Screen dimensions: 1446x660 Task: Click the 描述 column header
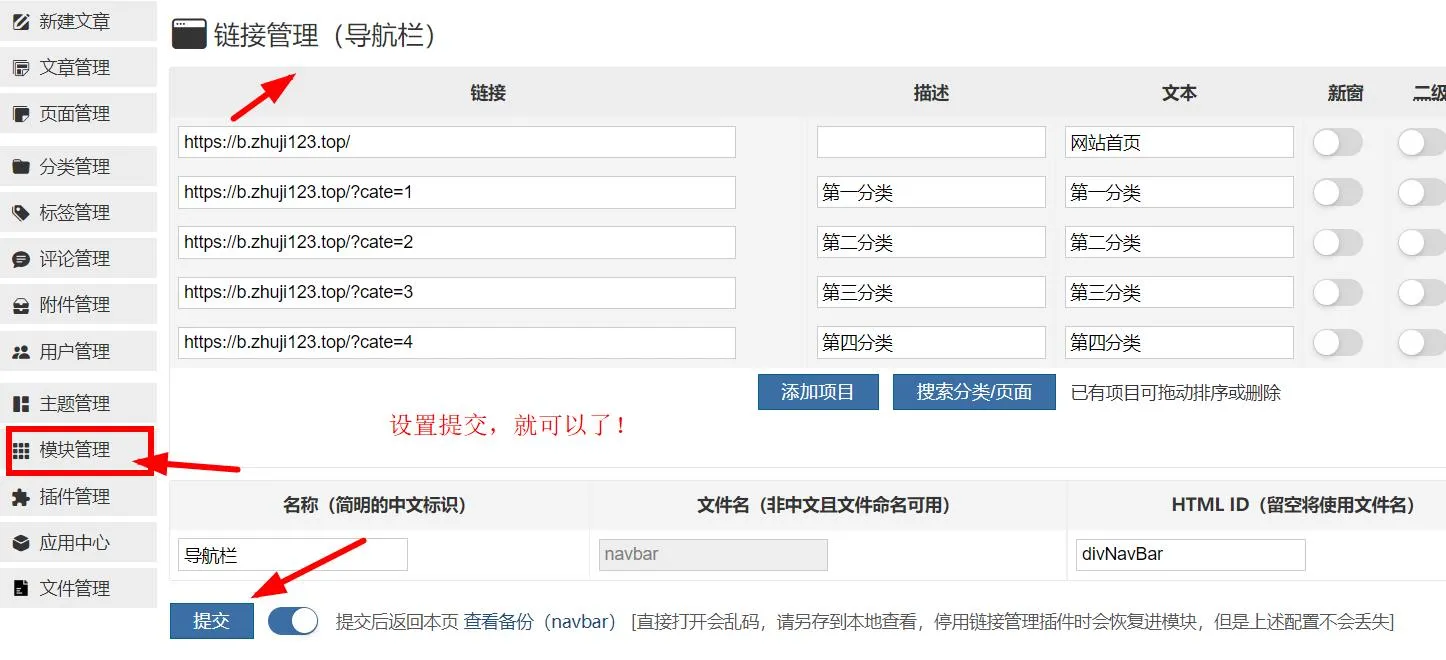[x=931, y=93]
